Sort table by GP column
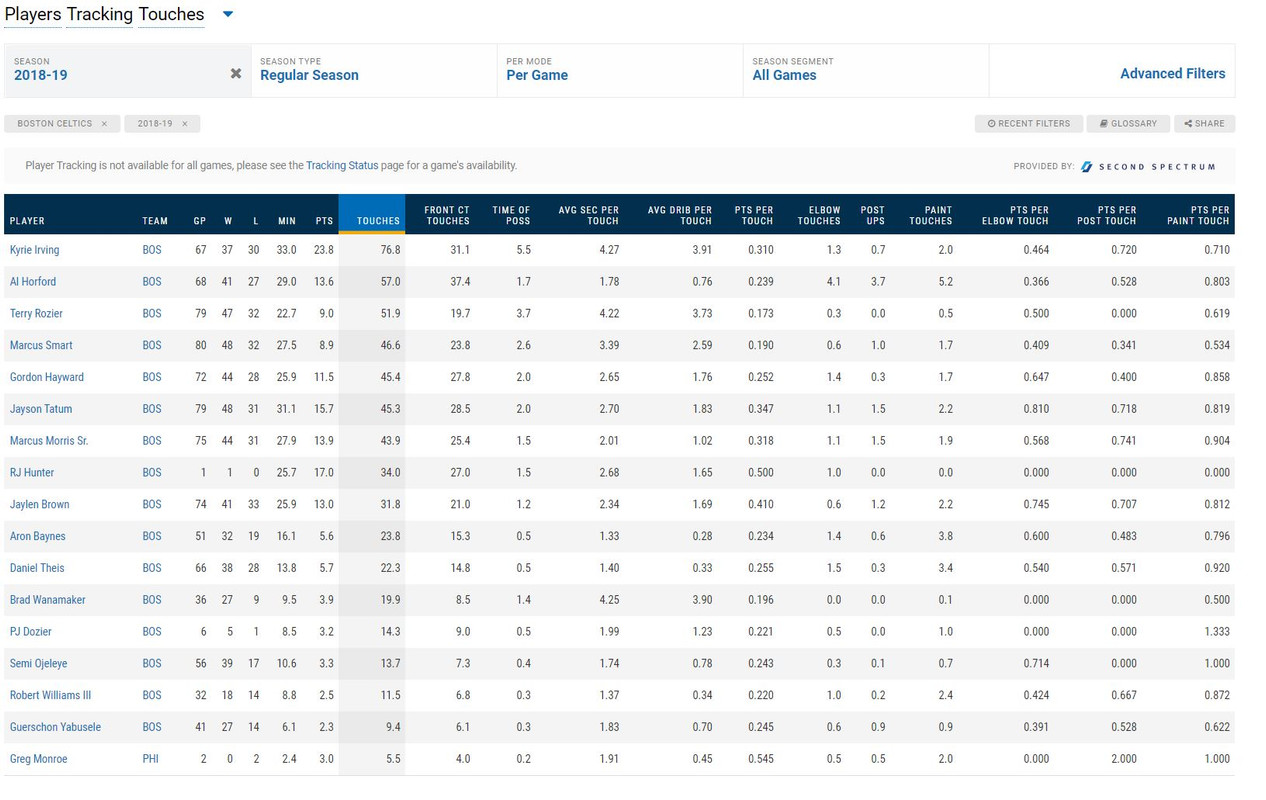1266x800 pixels. (200, 221)
